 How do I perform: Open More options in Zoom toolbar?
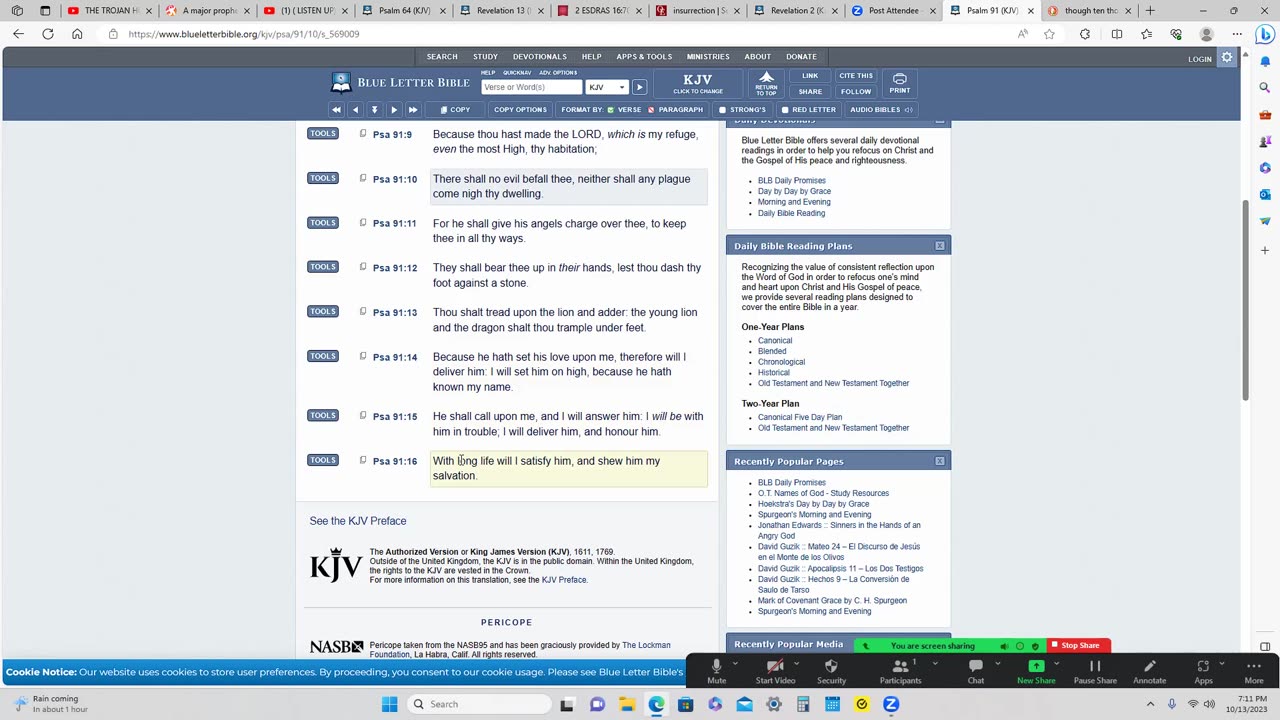pyautogui.click(x=1253, y=670)
